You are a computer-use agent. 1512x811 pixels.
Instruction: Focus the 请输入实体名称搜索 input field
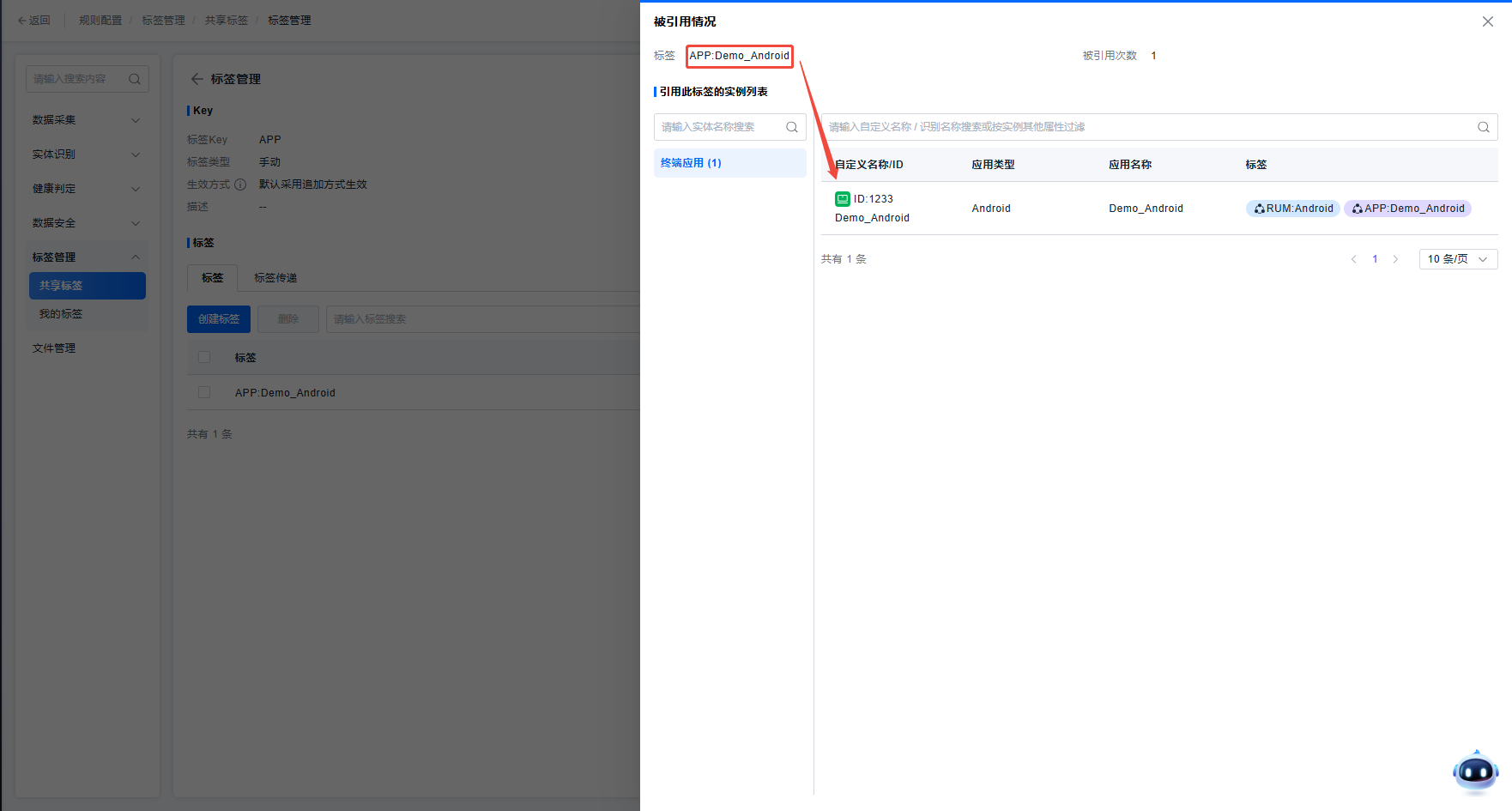719,127
